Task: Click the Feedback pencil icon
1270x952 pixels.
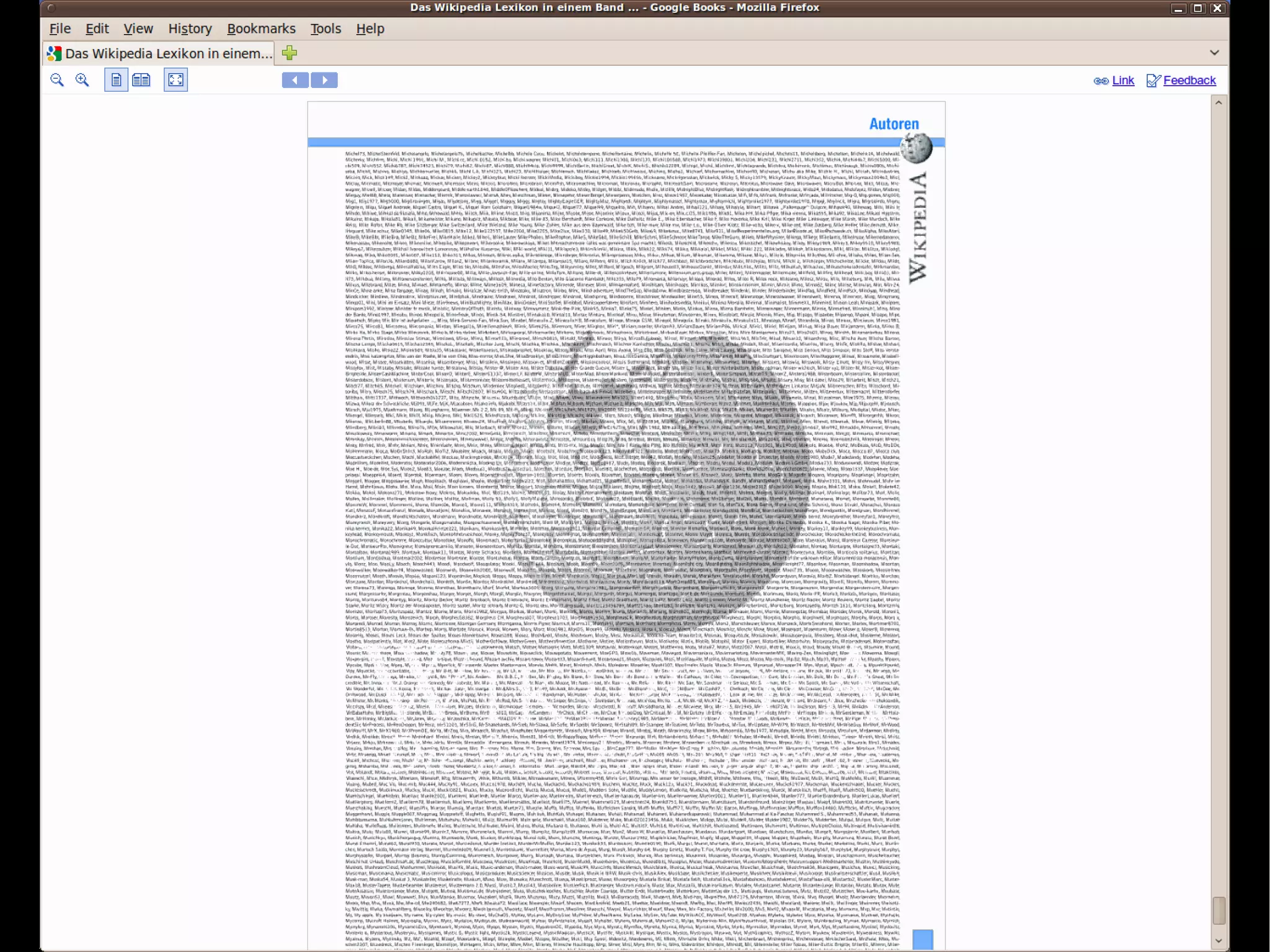Action: coord(1153,81)
